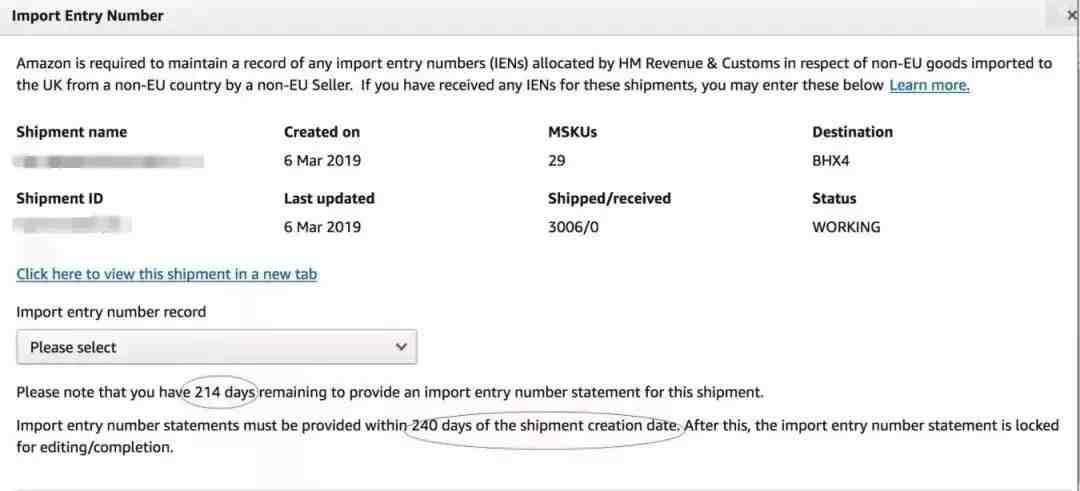The image size is (1080, 491).
Task: Click the MSKUs value 29
Action: tap(557, 160)
